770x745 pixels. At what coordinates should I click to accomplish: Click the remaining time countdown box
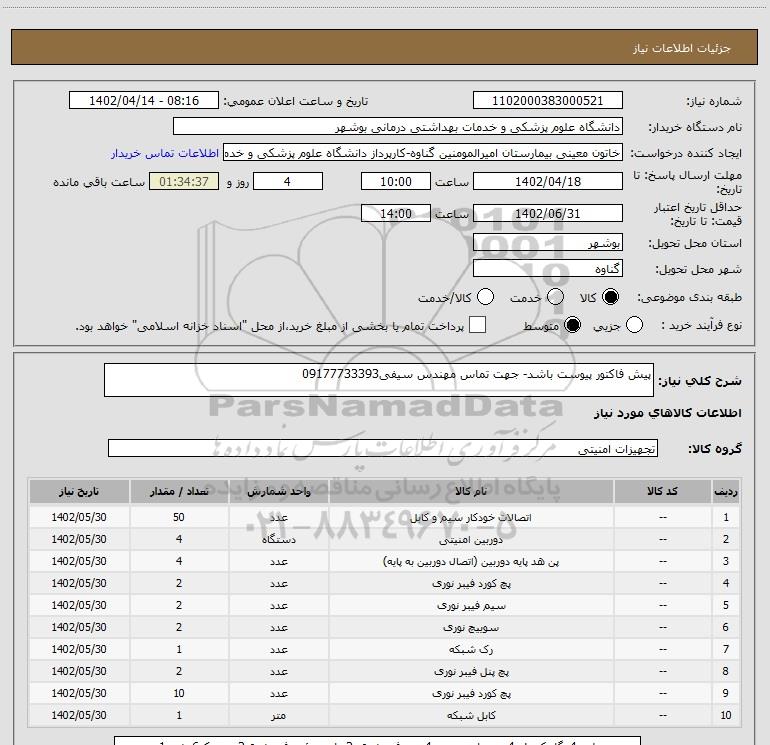point(183,182)
